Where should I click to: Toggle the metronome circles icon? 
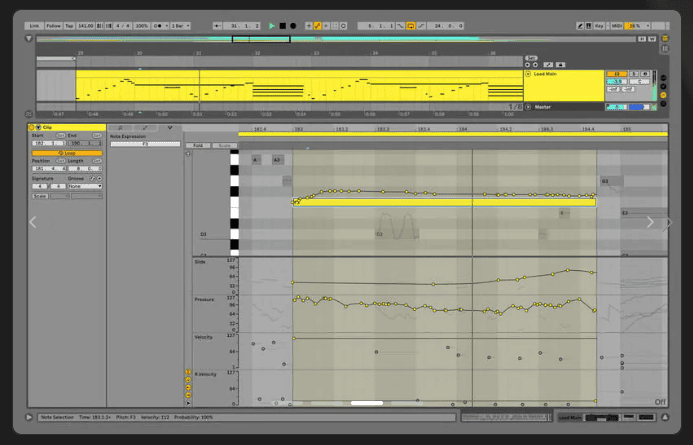[x=158, y=26]
